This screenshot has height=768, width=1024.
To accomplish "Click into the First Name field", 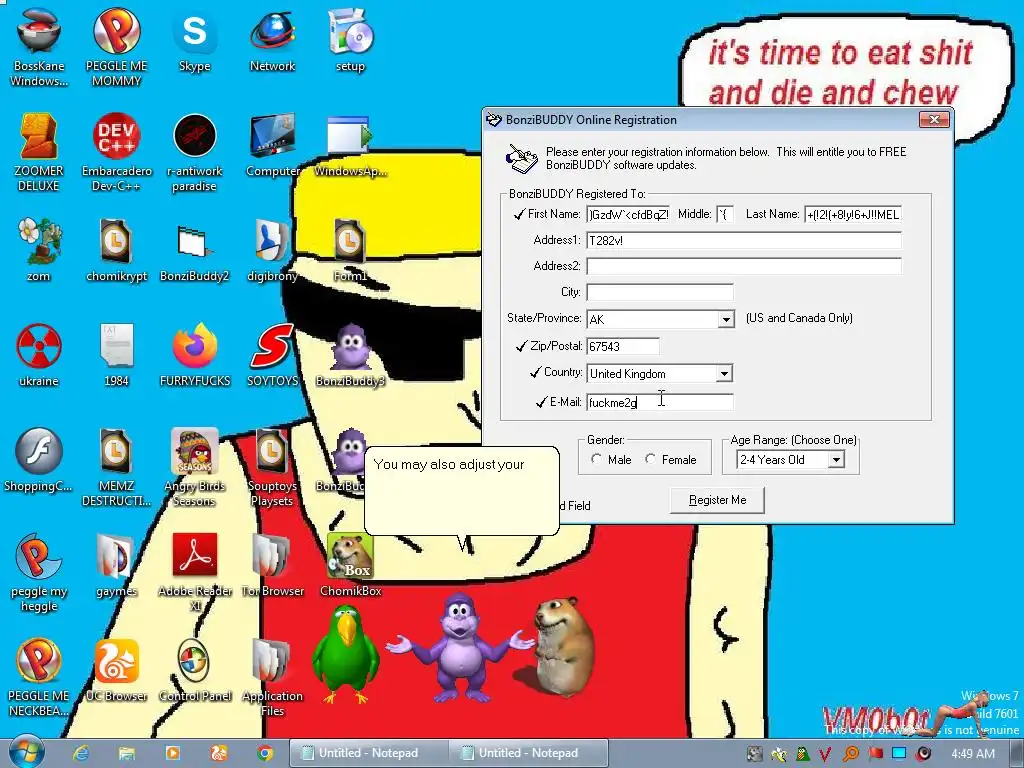I will pos(628,214).
